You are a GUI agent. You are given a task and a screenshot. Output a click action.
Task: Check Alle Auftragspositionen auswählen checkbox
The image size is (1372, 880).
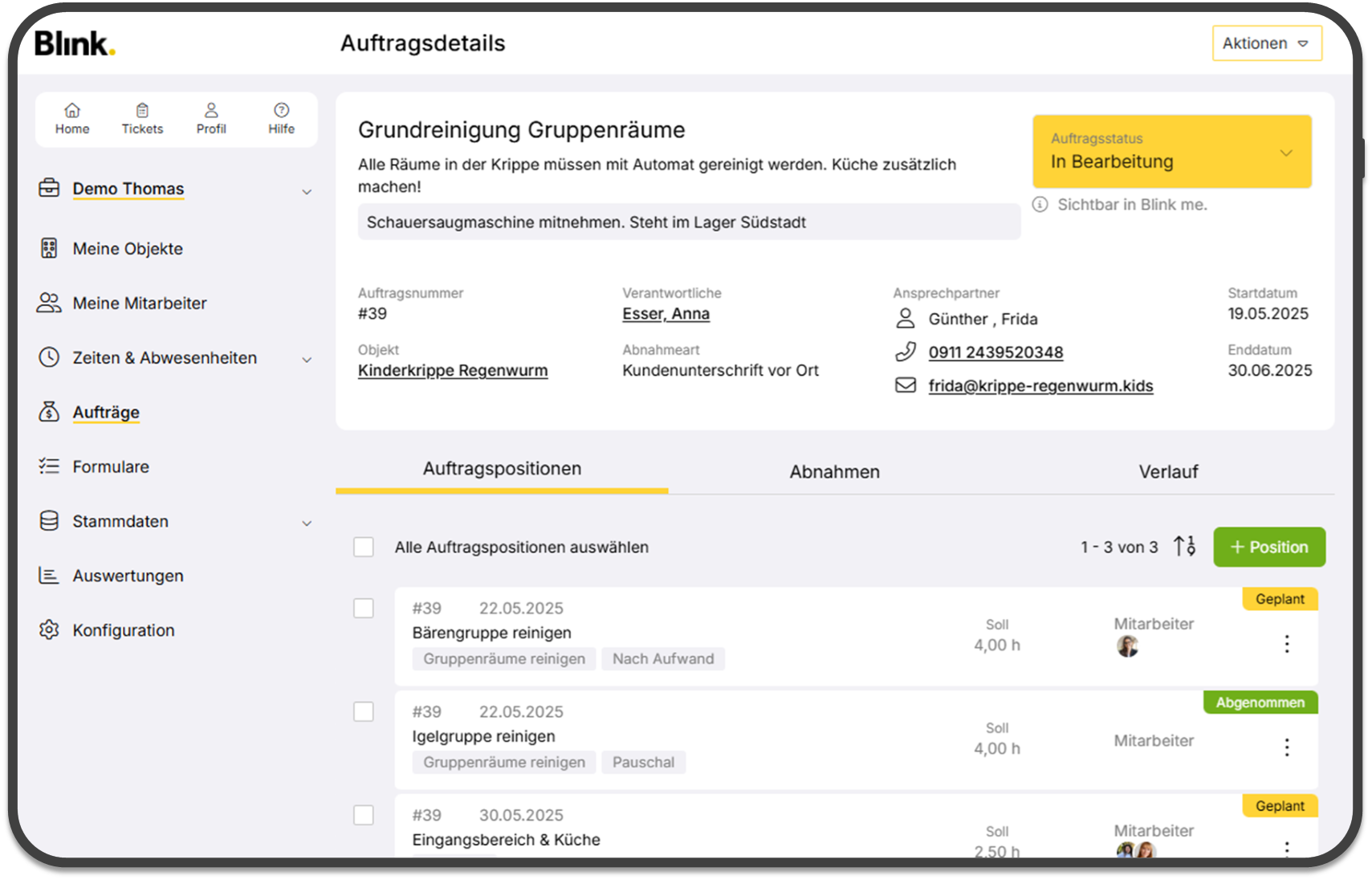(x=364, y=548)
